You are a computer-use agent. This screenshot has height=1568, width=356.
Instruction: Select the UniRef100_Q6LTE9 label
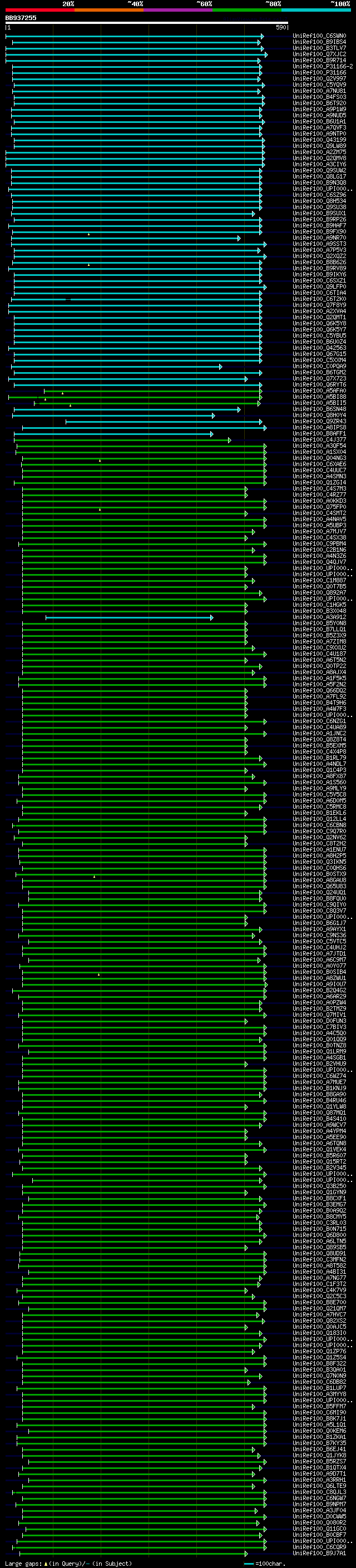319,1485
